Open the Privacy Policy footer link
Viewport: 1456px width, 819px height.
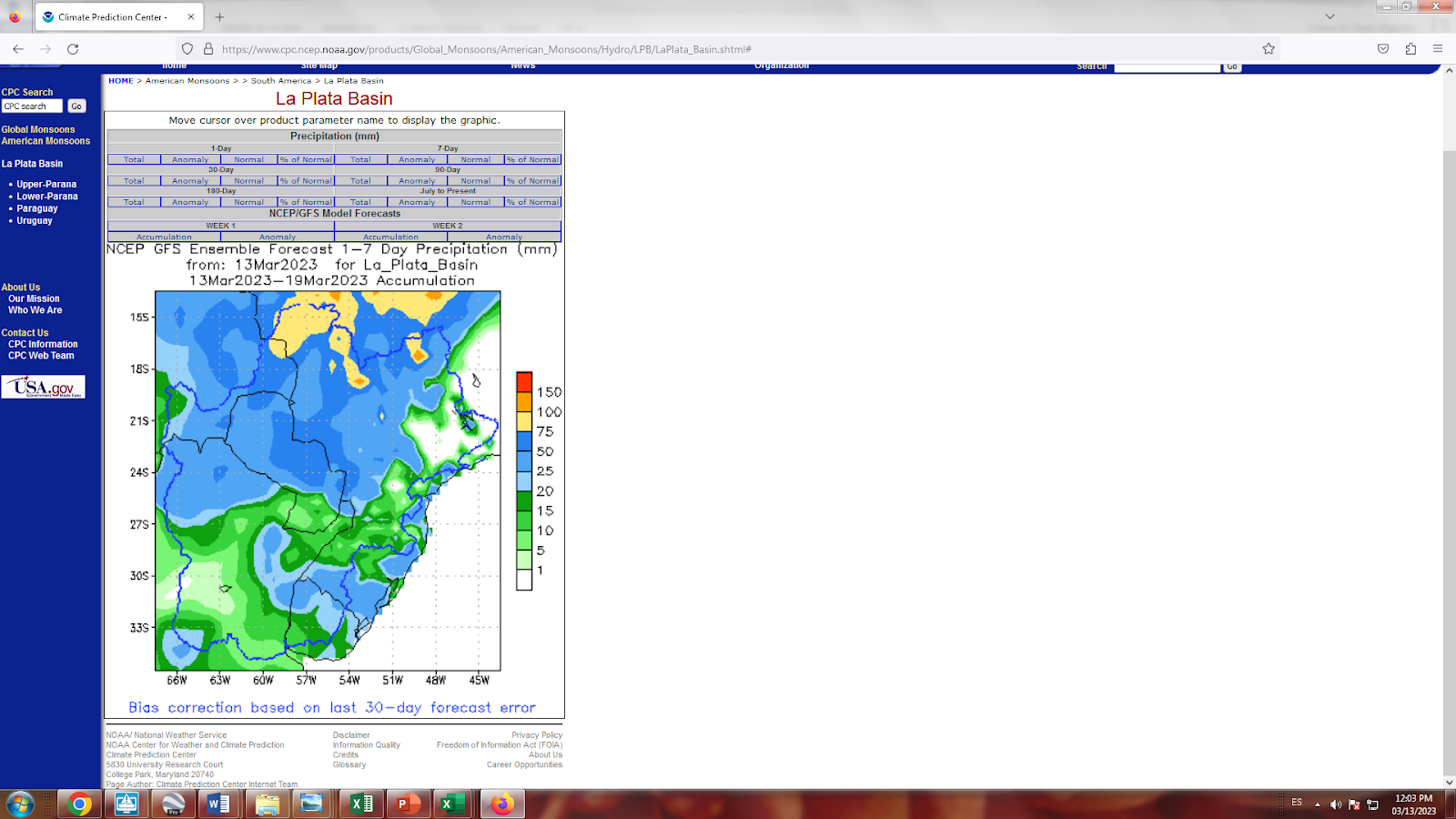[x=537, y=735]
